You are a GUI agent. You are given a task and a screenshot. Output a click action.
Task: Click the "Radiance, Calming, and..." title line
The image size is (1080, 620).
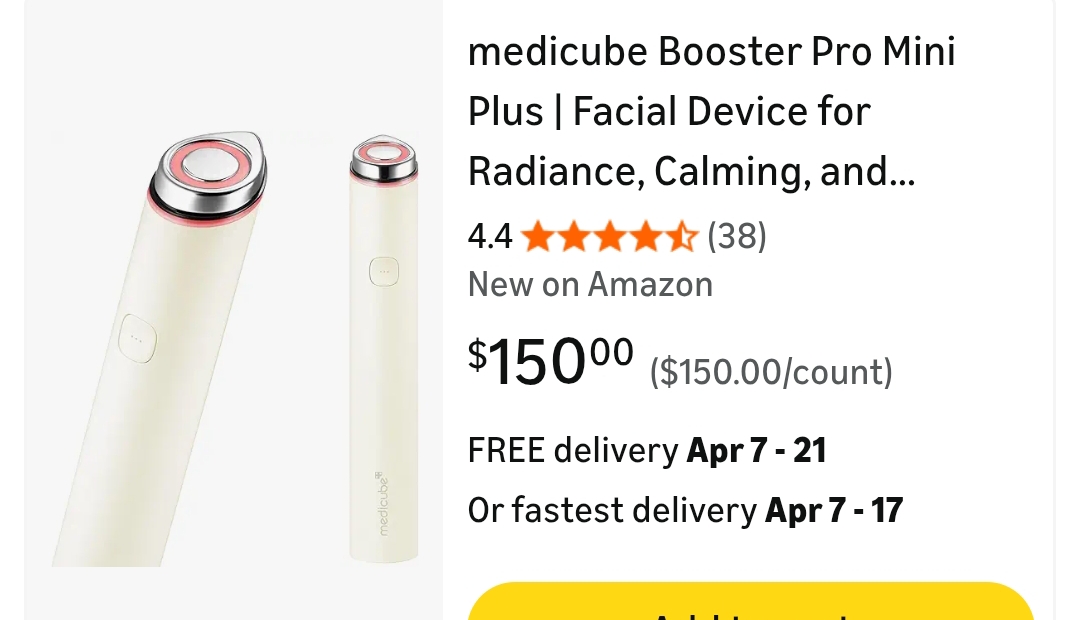pyautogui.click(x=691, y=172)
